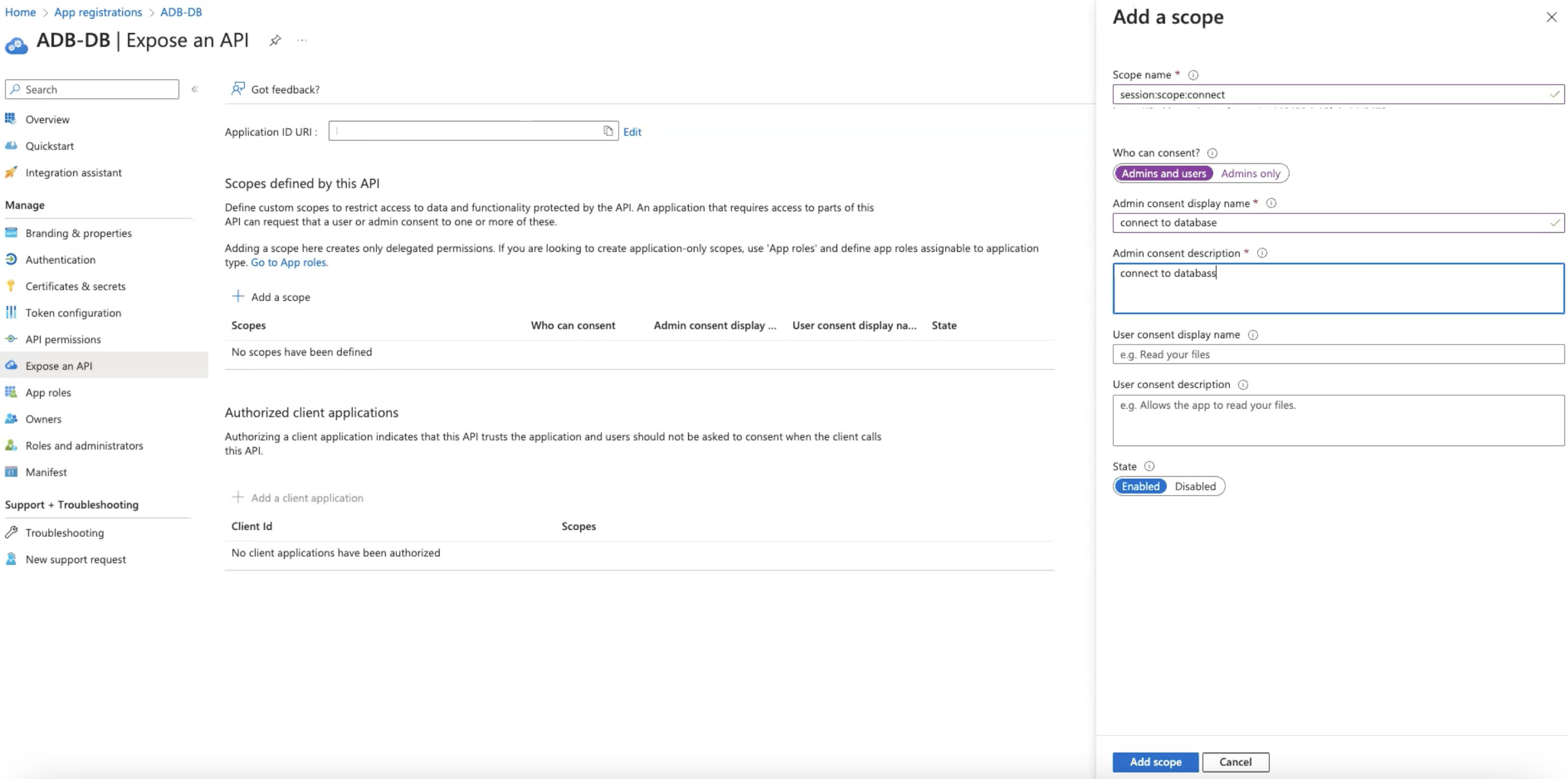View the State info tooltip
1568x779 pixels.
pos(1149,466)
